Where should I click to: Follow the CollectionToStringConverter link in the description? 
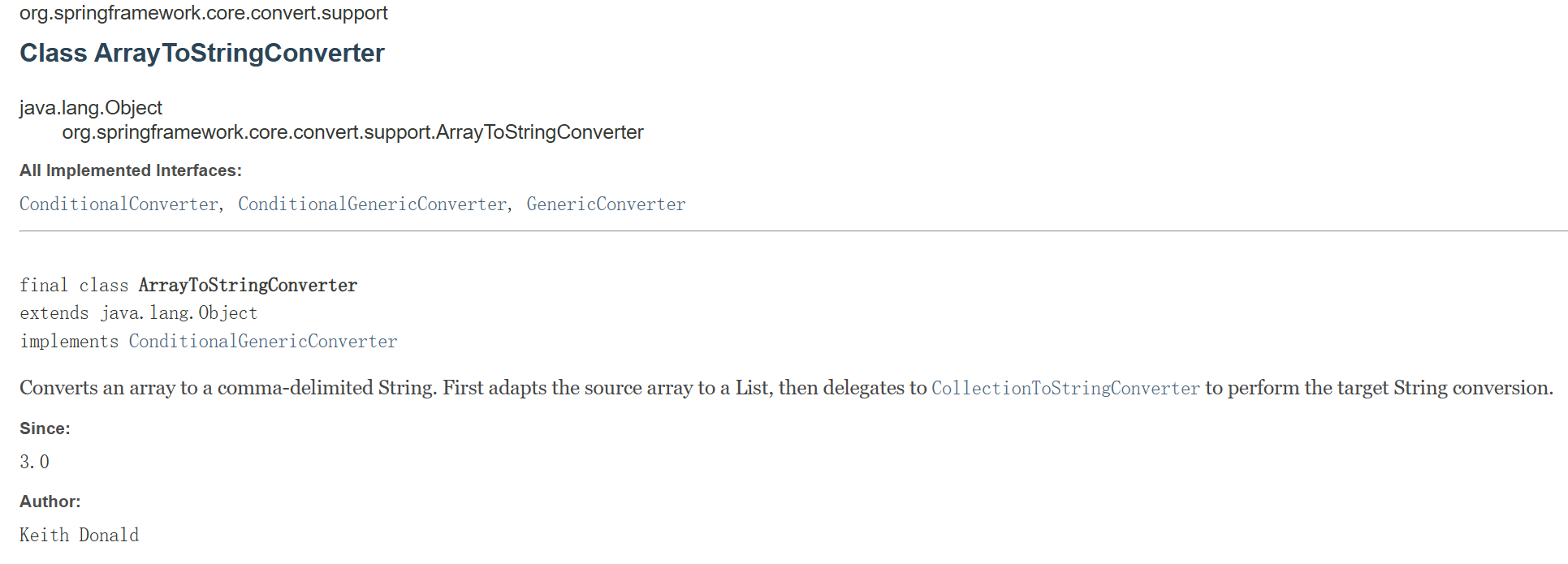tap(1065, 389)
